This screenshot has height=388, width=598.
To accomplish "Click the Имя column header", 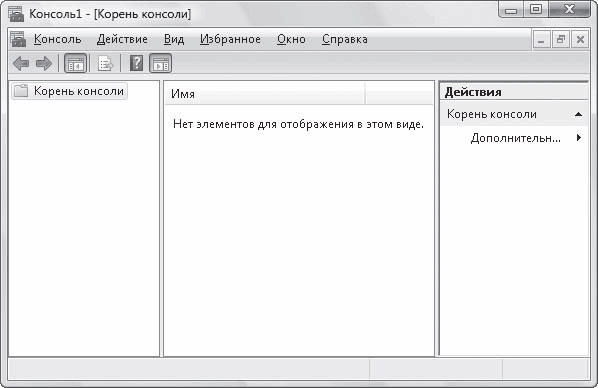I will [265, 94].
